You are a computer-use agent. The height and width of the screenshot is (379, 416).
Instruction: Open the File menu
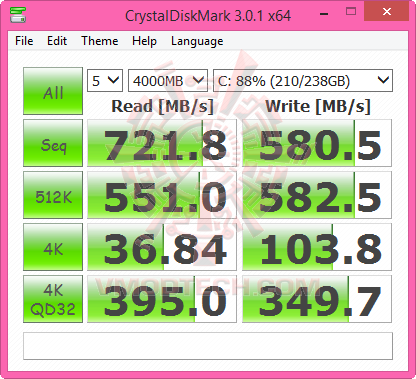point(24,41)
